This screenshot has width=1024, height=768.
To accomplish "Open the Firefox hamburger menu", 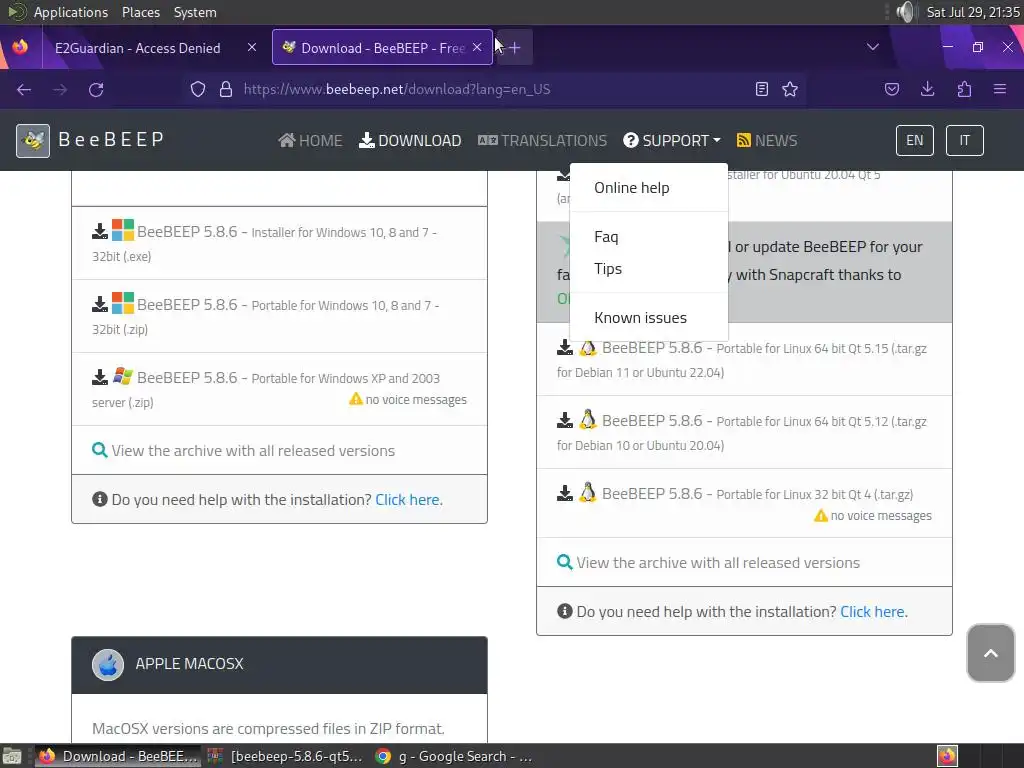I will coord(1000,89).
